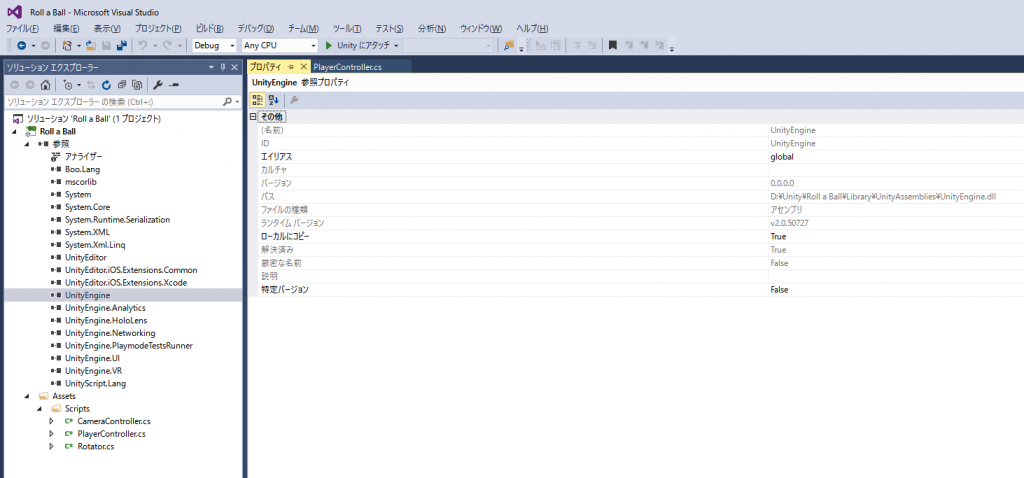The width and height of the screenshot is (1024, 478).
Task: Click the Show All Files icon
Action: tap(137, 85)
